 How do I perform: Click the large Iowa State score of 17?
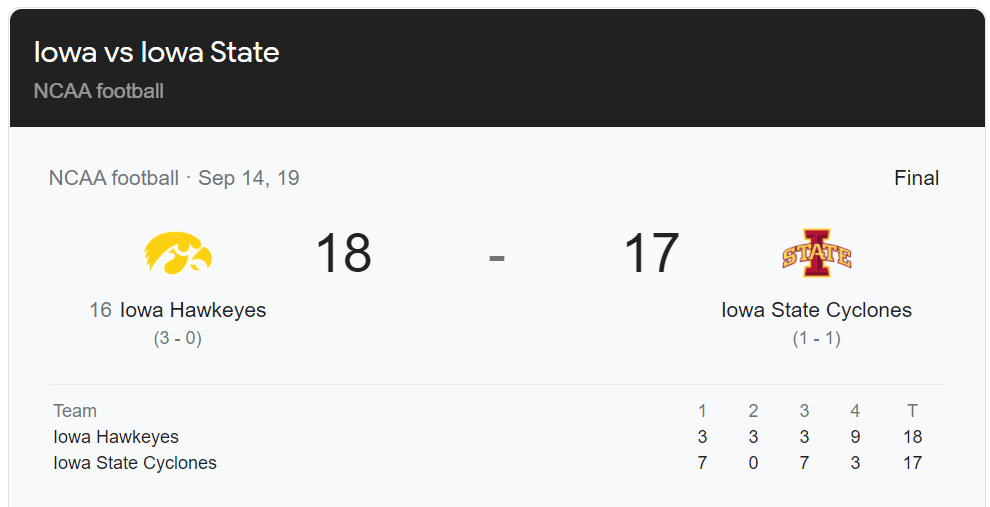pyautogui.click(x=651, y=254)
